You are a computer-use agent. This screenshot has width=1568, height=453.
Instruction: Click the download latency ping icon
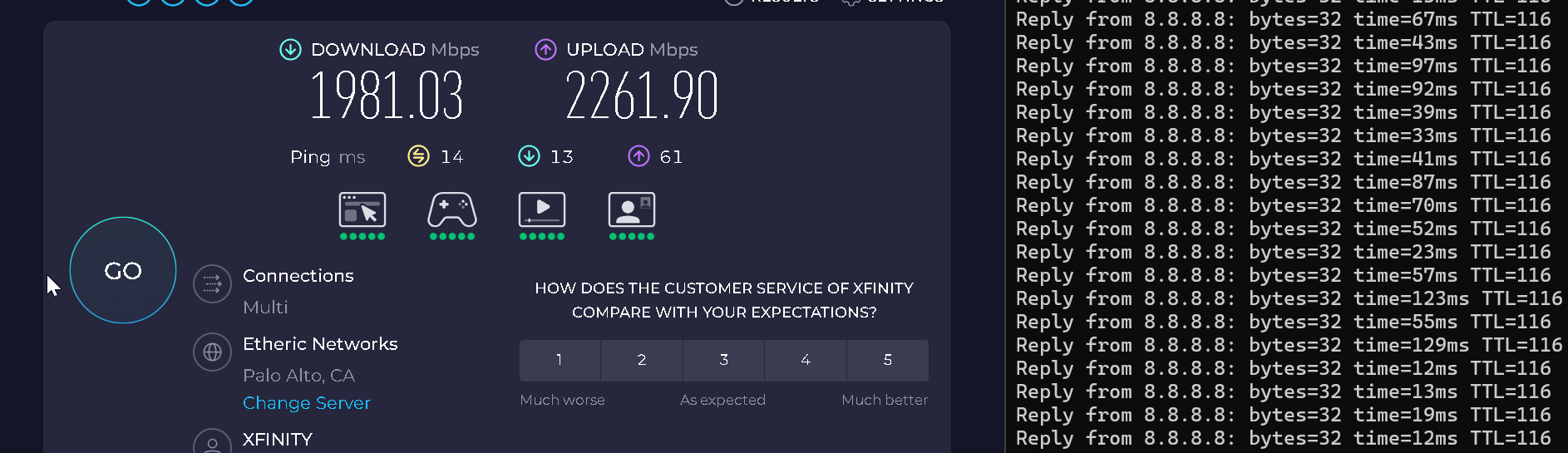click(x=529, y=156)
